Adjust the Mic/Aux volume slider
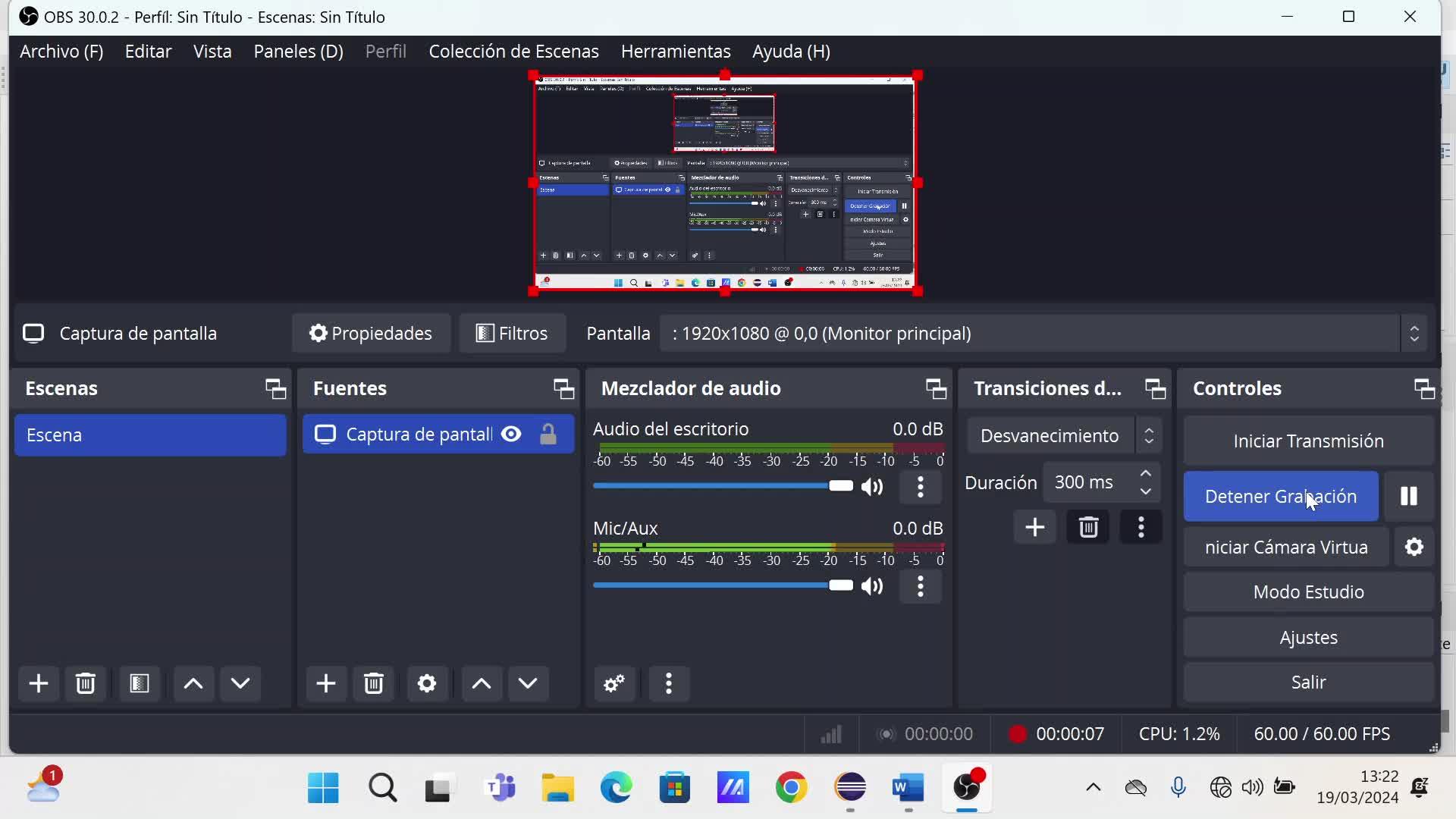 coord(839,585)
